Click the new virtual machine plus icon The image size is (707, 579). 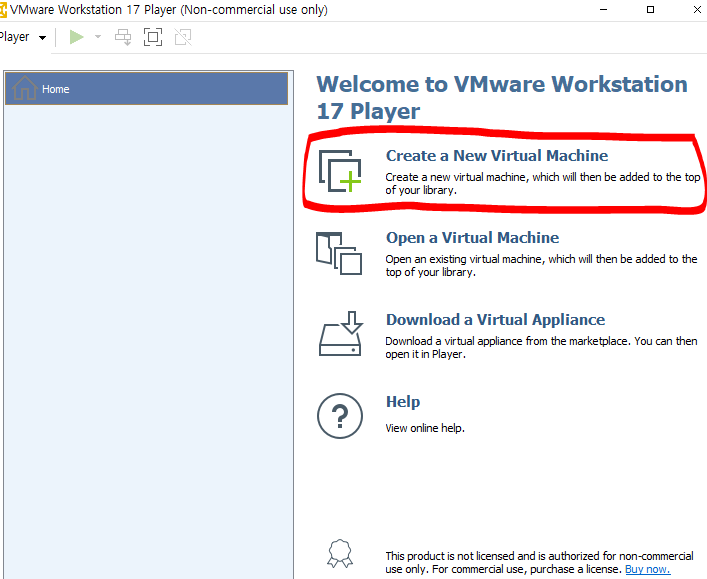coord(340,171)
